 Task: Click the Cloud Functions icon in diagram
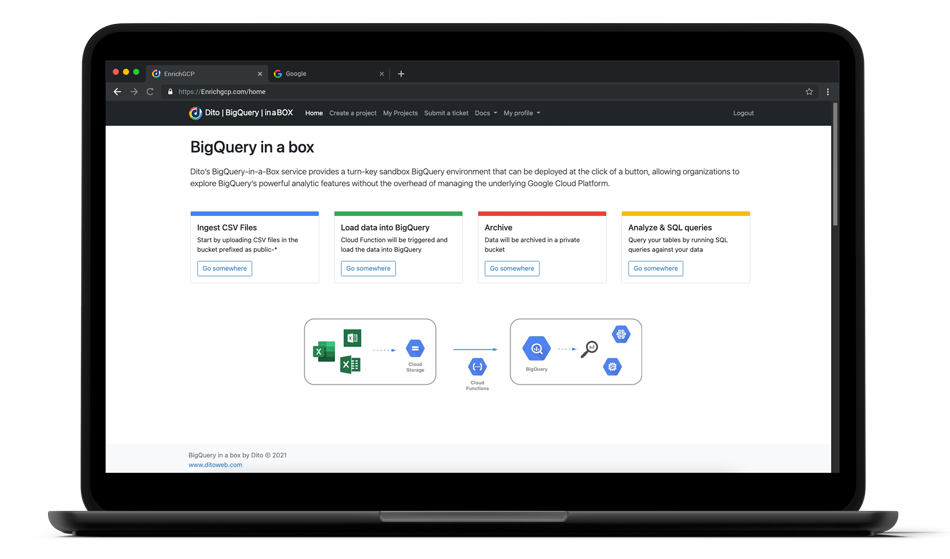(477, 366)
